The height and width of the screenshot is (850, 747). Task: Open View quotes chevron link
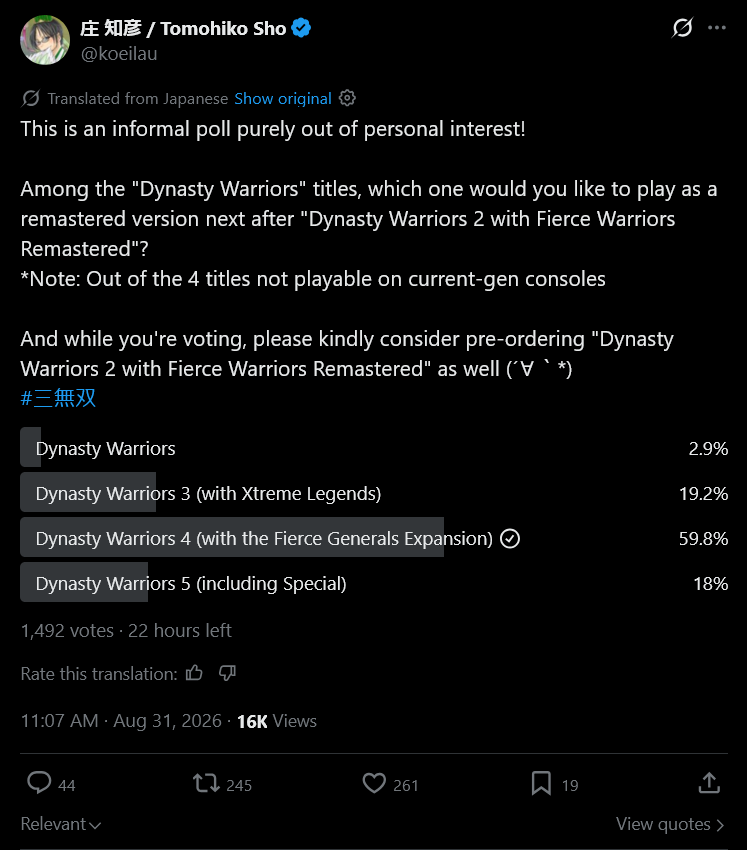[x=670, y=824]
